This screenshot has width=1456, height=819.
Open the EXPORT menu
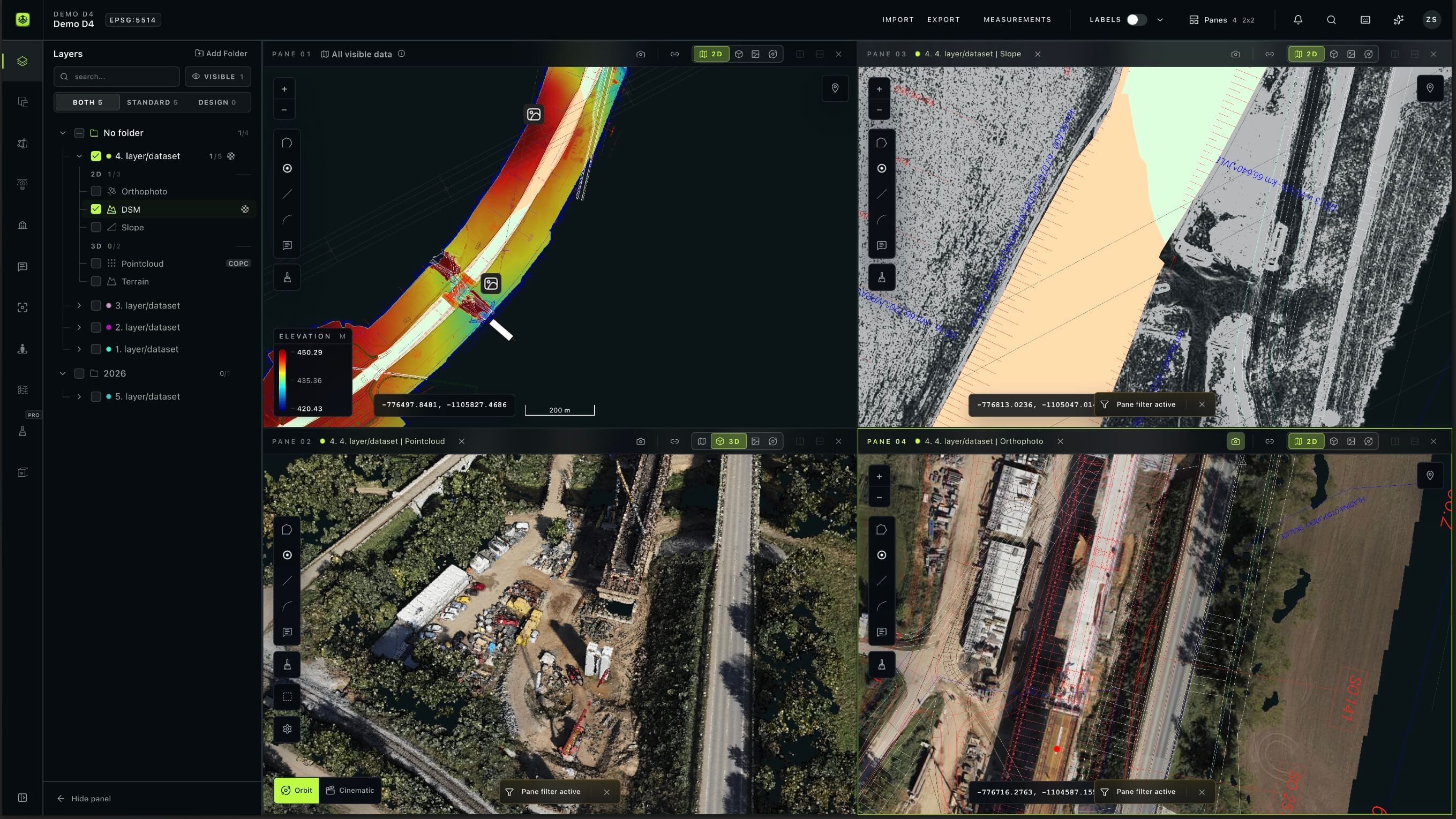coord(943,20)
